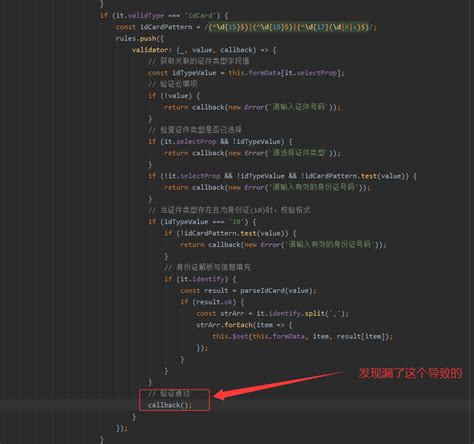Click the callback() call inside the red box
Viewport: 474px width, 444px height.
pyautogui.click(x=170, y=405)
